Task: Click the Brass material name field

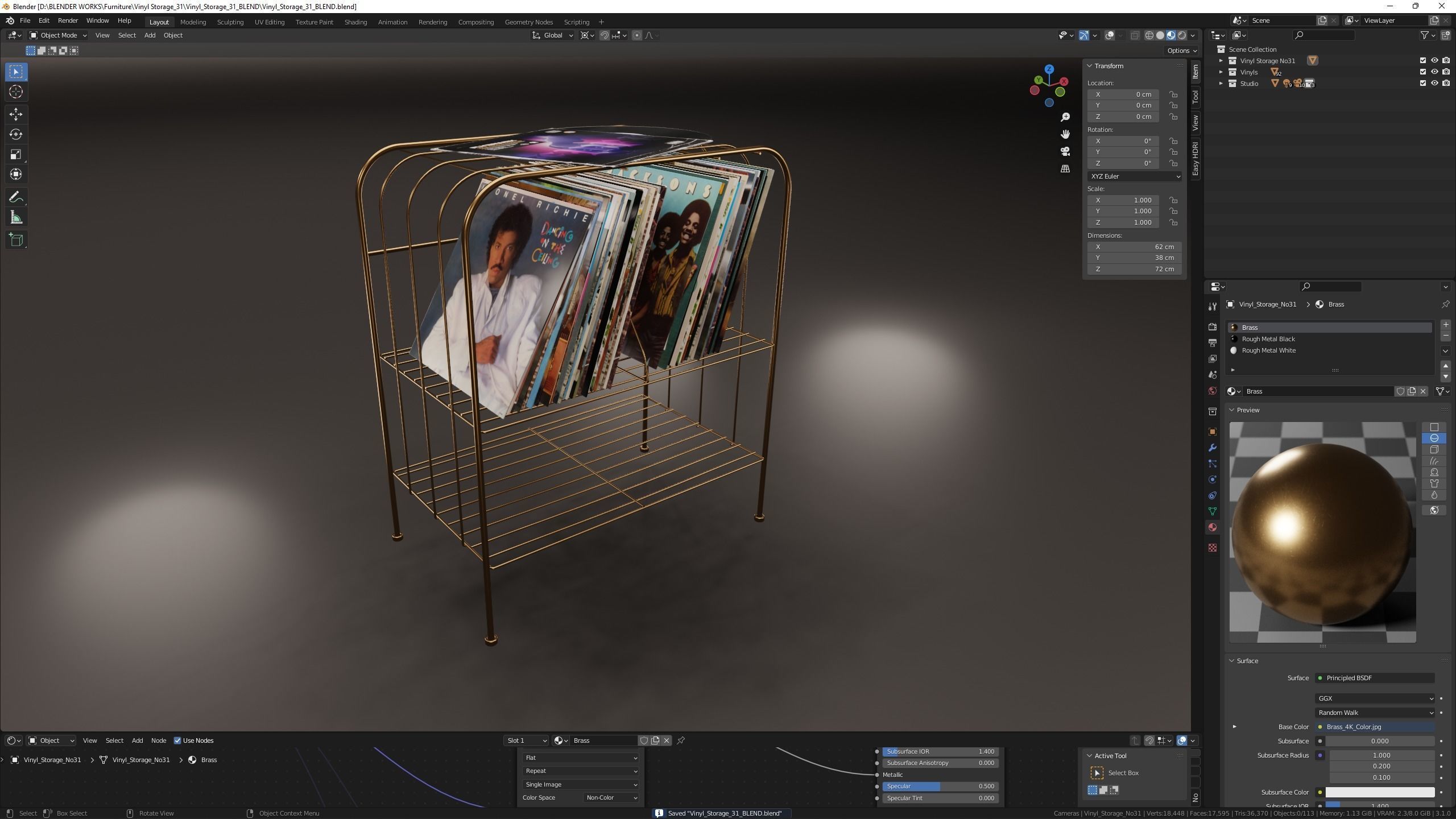Action: tap(1318, 391)
